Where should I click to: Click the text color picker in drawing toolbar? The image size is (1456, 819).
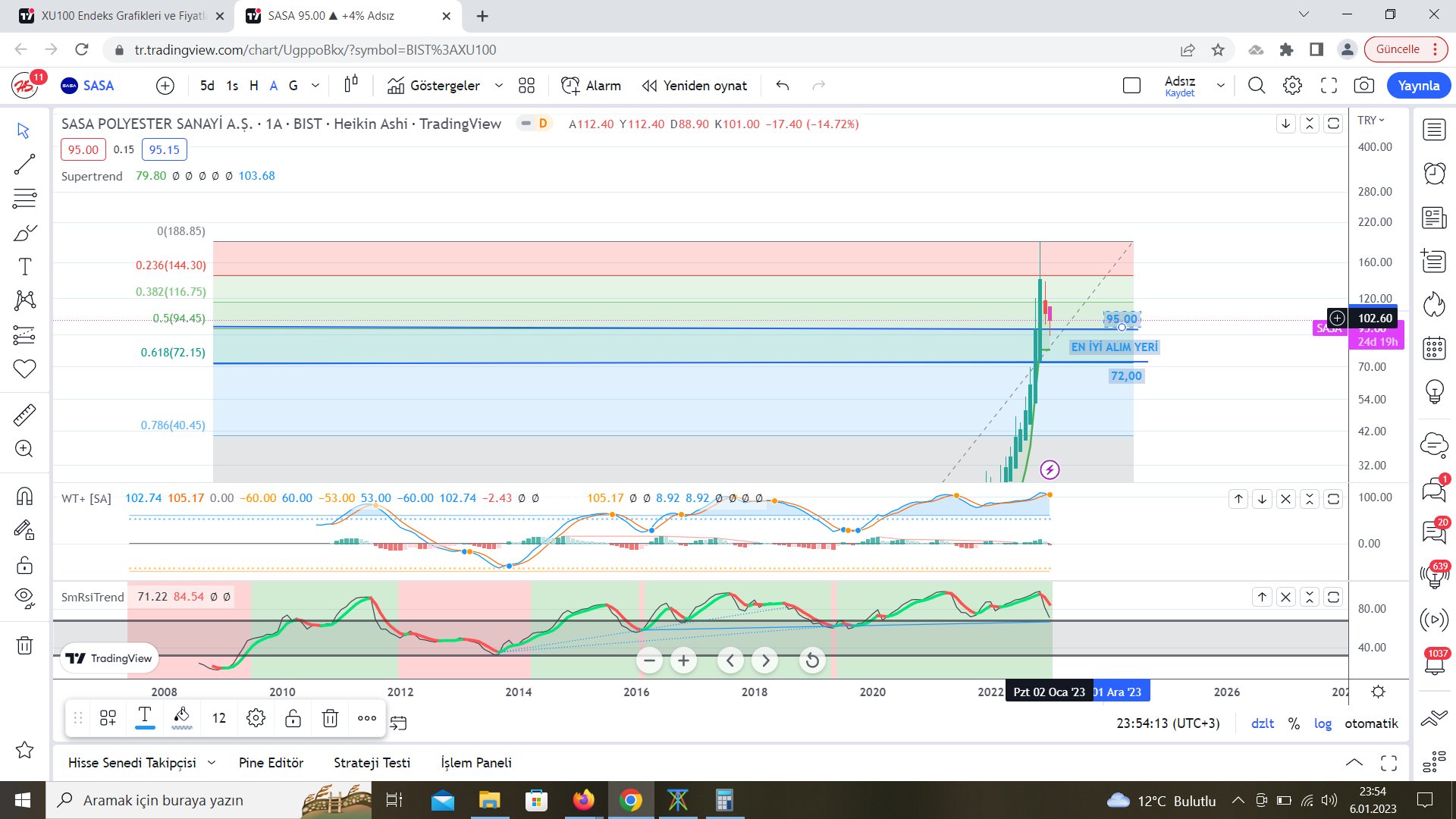[145, 717]
